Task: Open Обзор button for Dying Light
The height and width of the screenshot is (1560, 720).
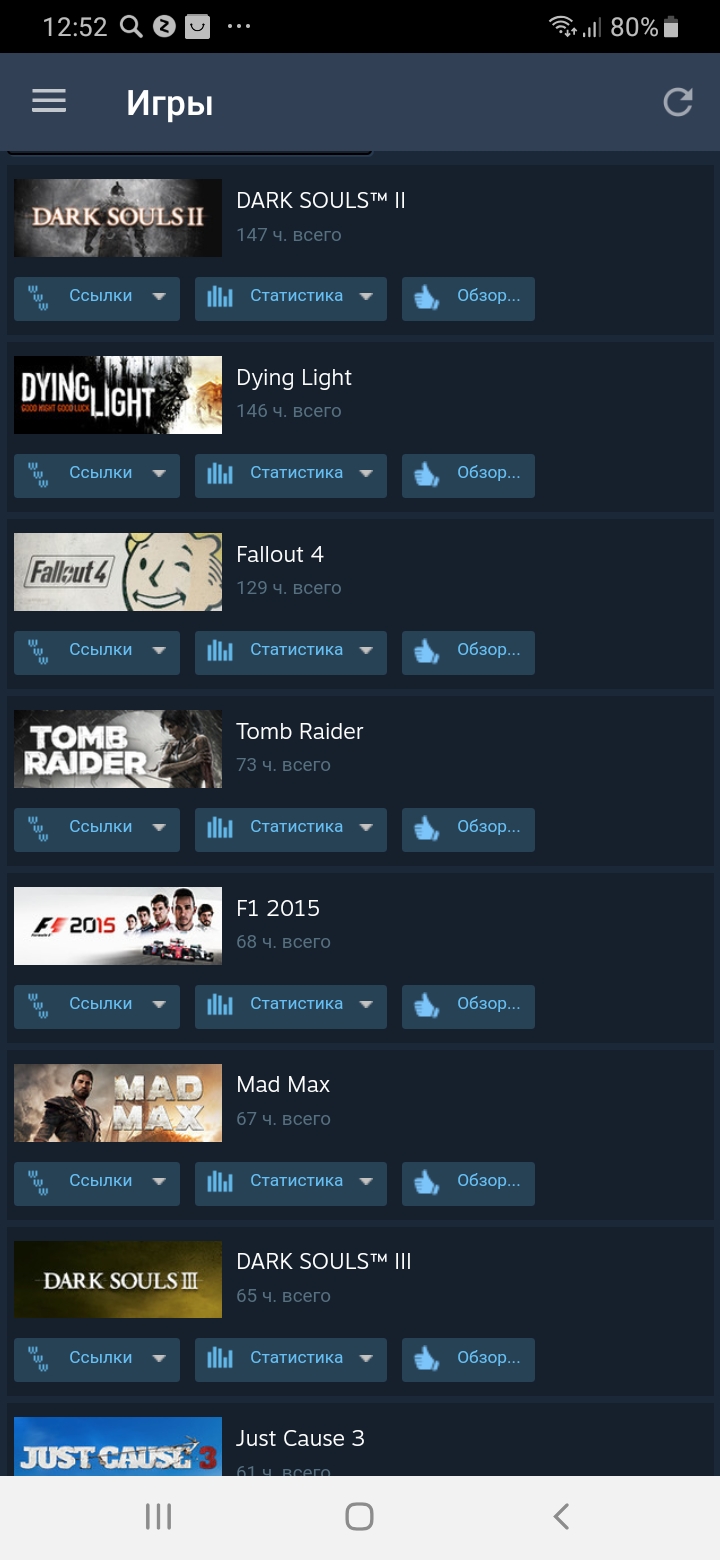Action: tap(468, 475)
